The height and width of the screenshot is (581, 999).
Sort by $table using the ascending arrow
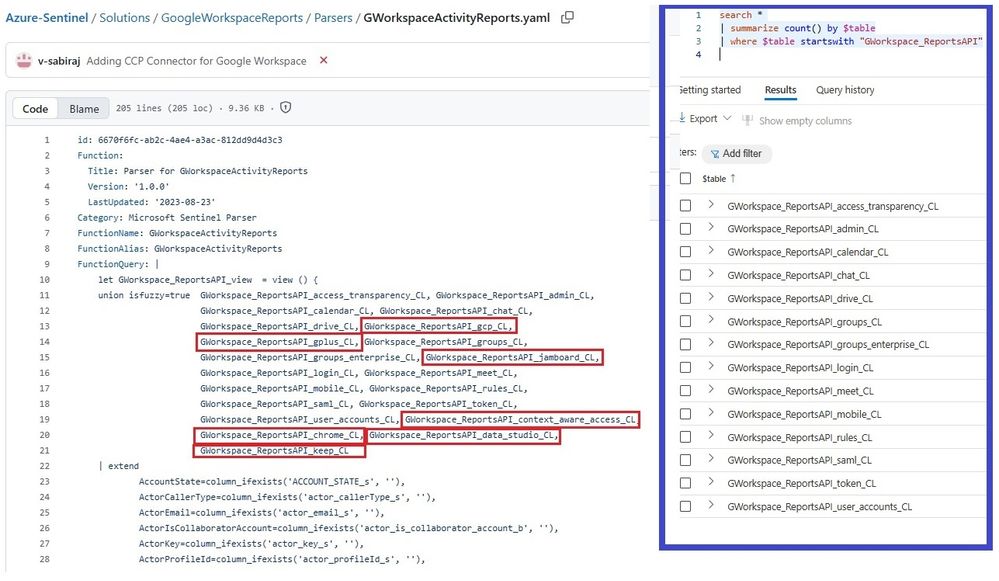pyautogui.click(x=733, y=178)
